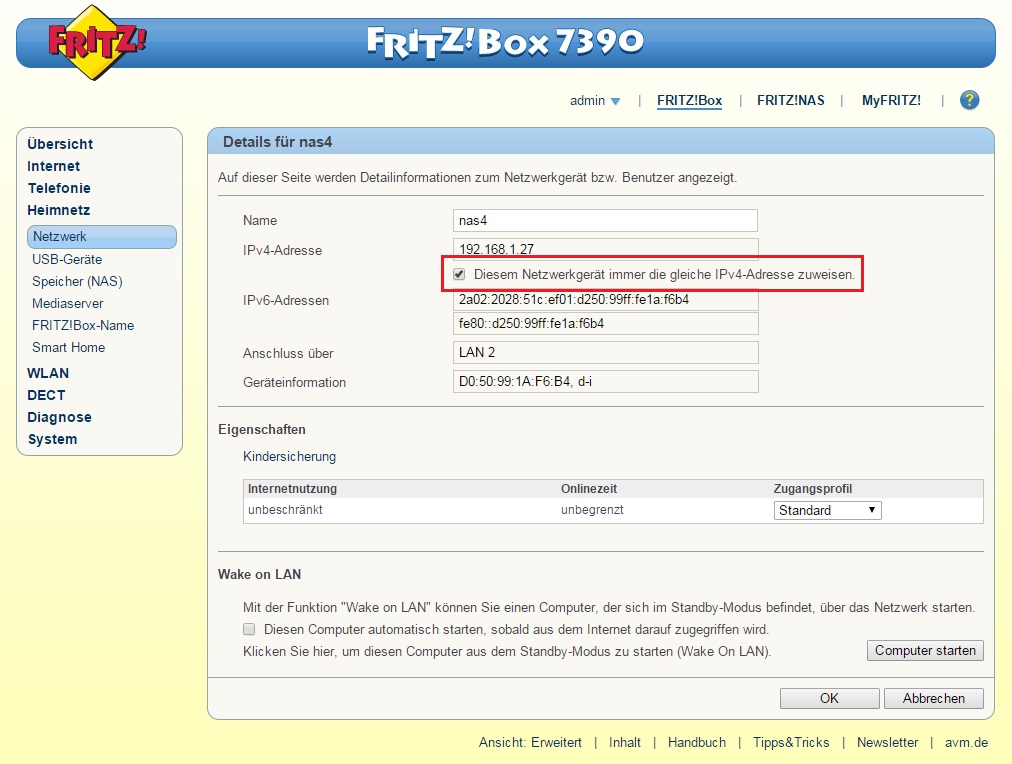The width and height of the screenshot is (1012, 764).
Task: Open the Übersicht menu item
Action: click(60, 144)
